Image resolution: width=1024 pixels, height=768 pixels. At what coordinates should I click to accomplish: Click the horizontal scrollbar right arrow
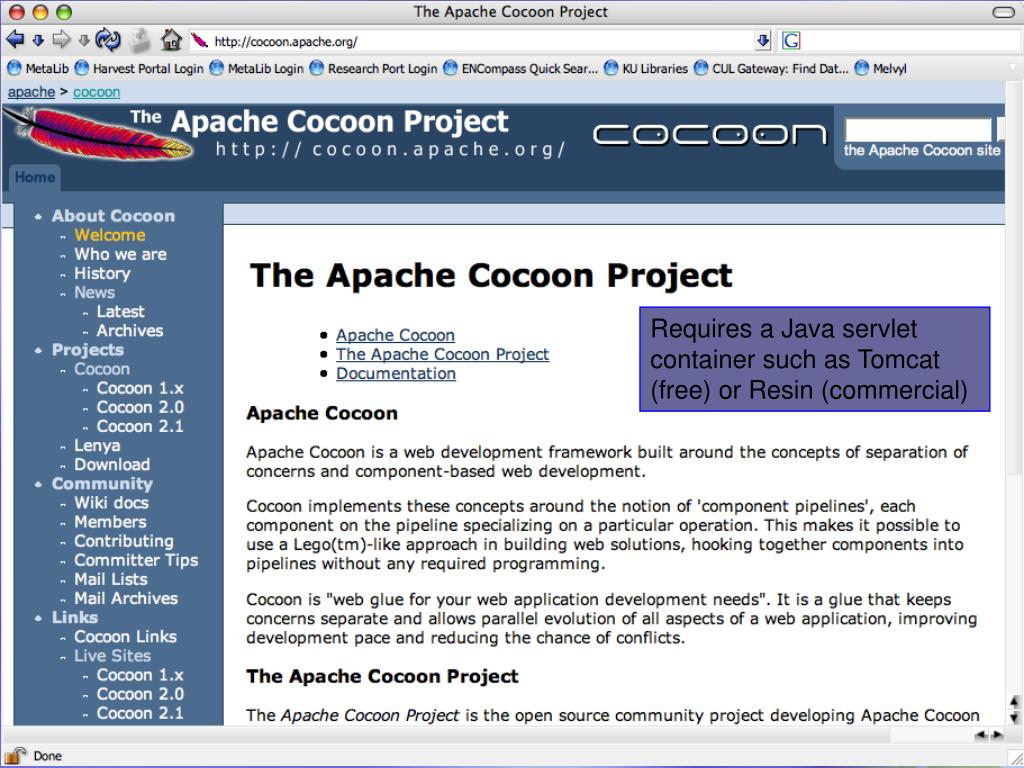tap(998, 735)
